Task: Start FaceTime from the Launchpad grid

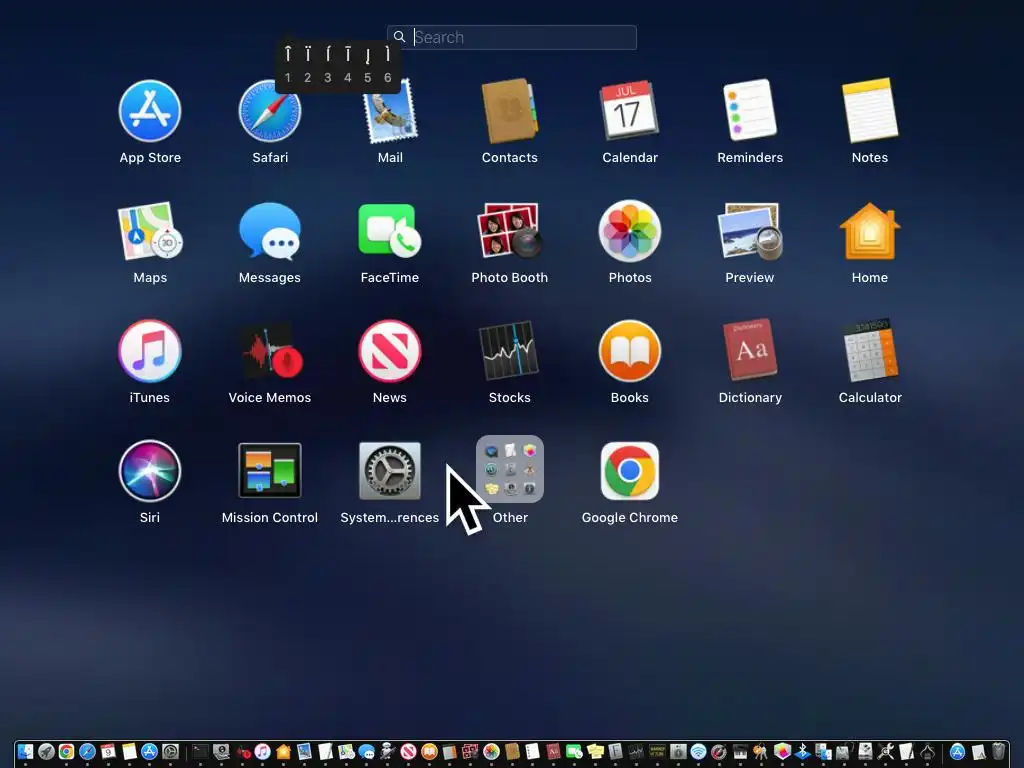Action: pyautogui.click(x=390, y=231)
